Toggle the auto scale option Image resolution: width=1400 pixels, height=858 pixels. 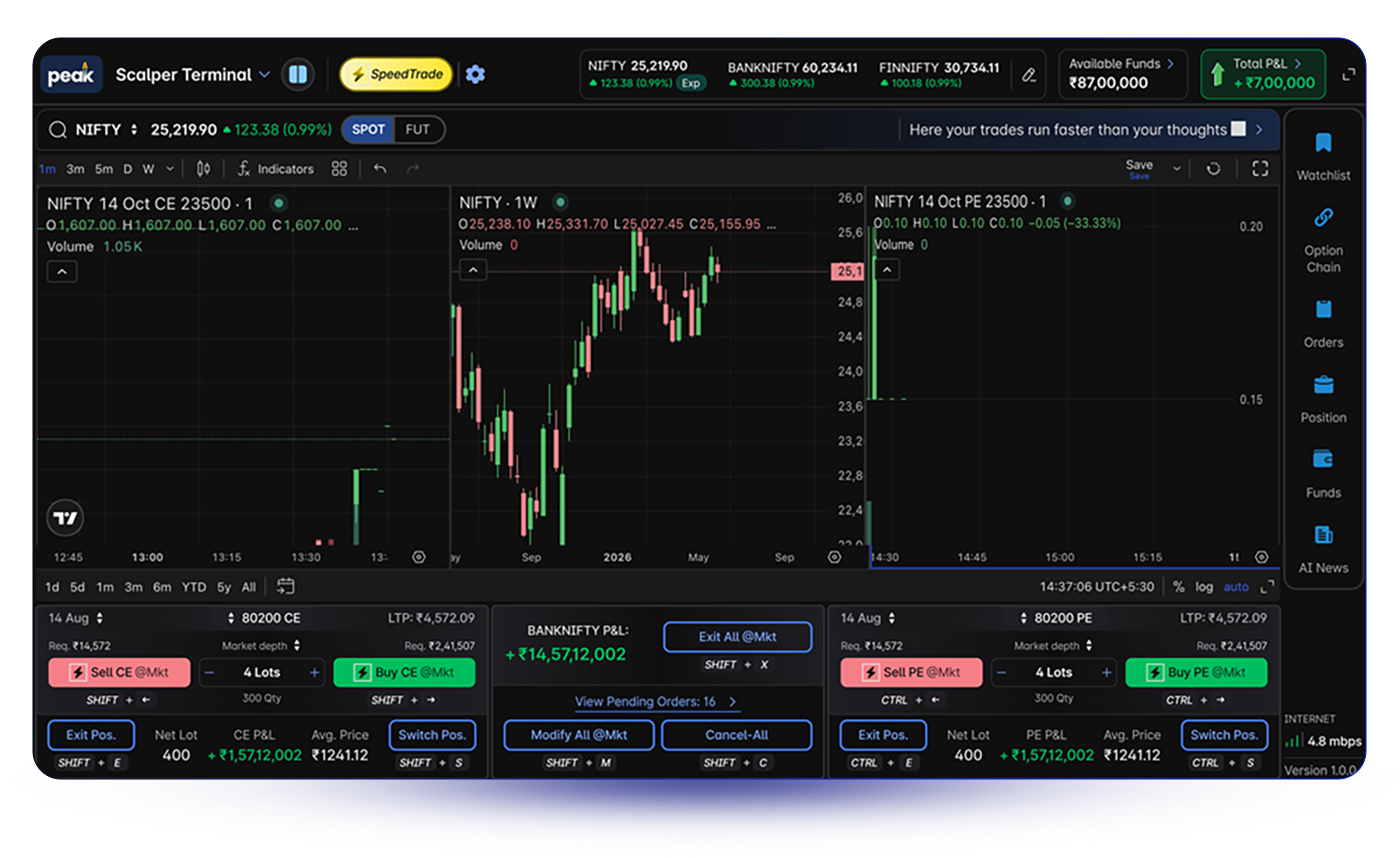click(1236, 587)
